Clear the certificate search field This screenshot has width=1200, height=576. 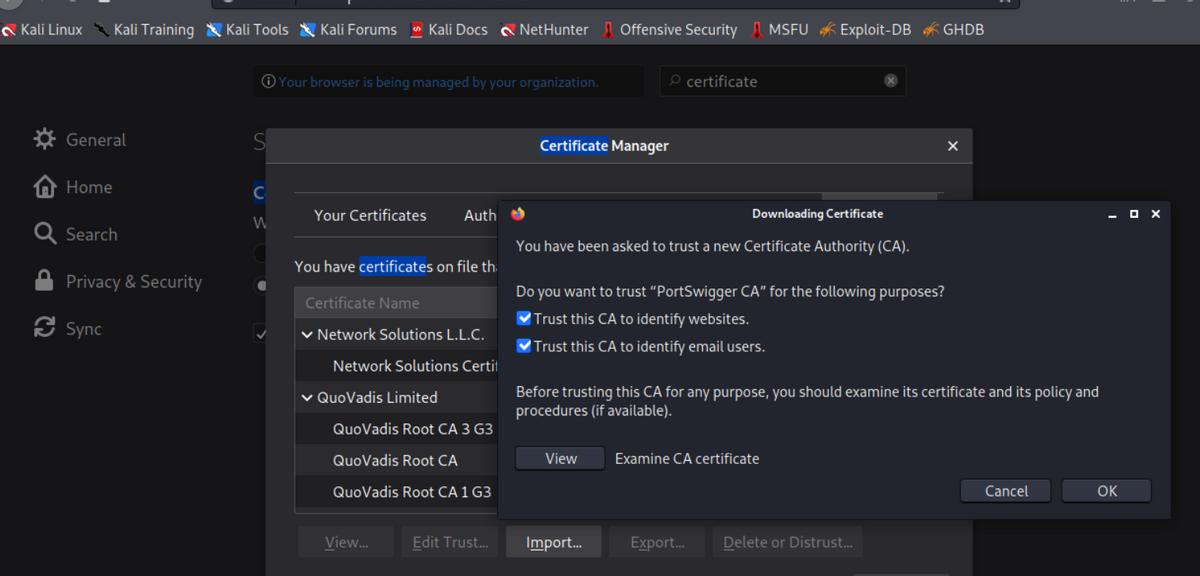point(890,81)
